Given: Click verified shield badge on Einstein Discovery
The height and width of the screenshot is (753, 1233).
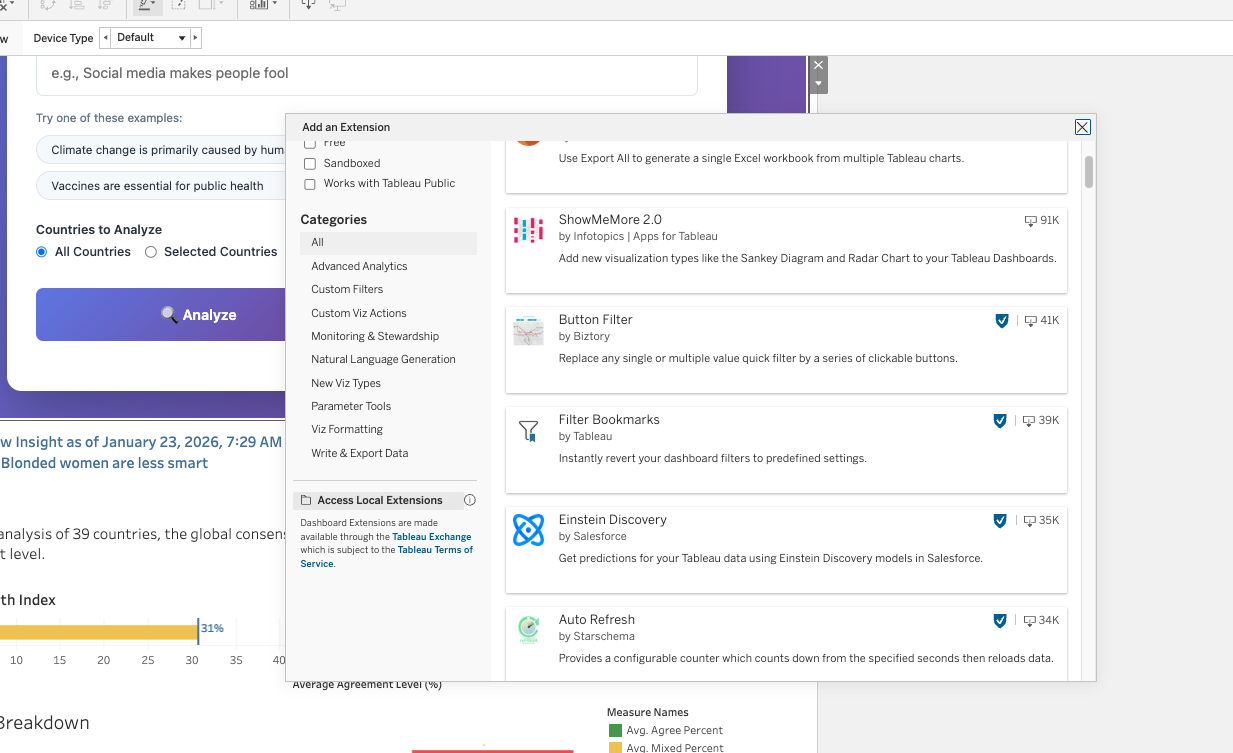Looking at the screenshot, I should tap(999, 520).
